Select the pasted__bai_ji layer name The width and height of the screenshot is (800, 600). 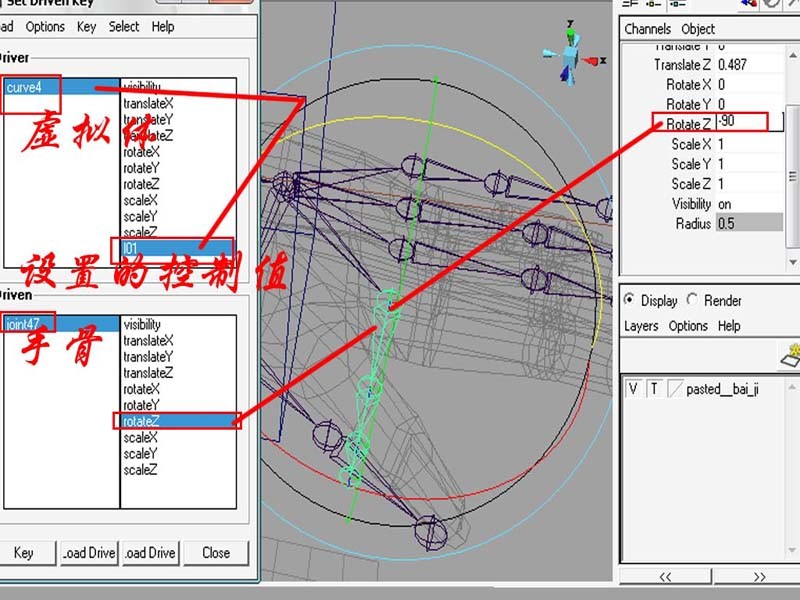722,389
